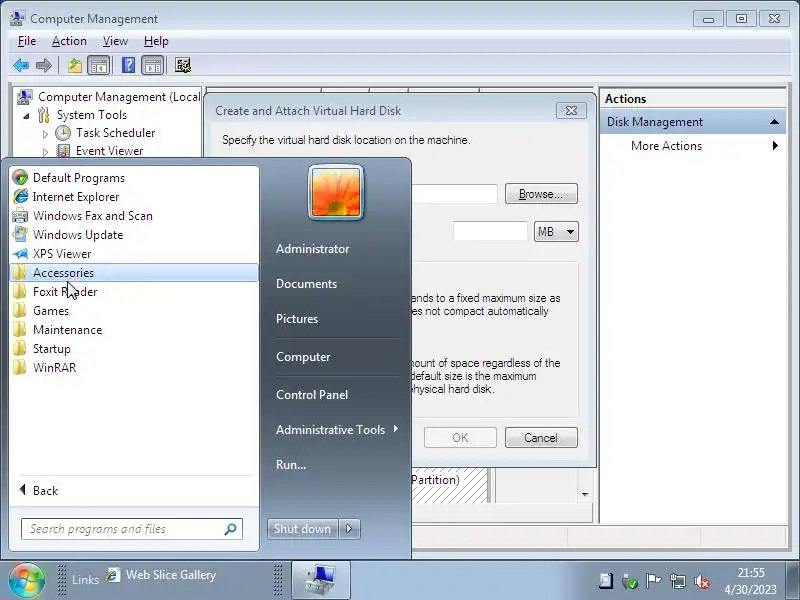
Task: Launch Internet Explorer from Start menu
Action: [134, 196]
